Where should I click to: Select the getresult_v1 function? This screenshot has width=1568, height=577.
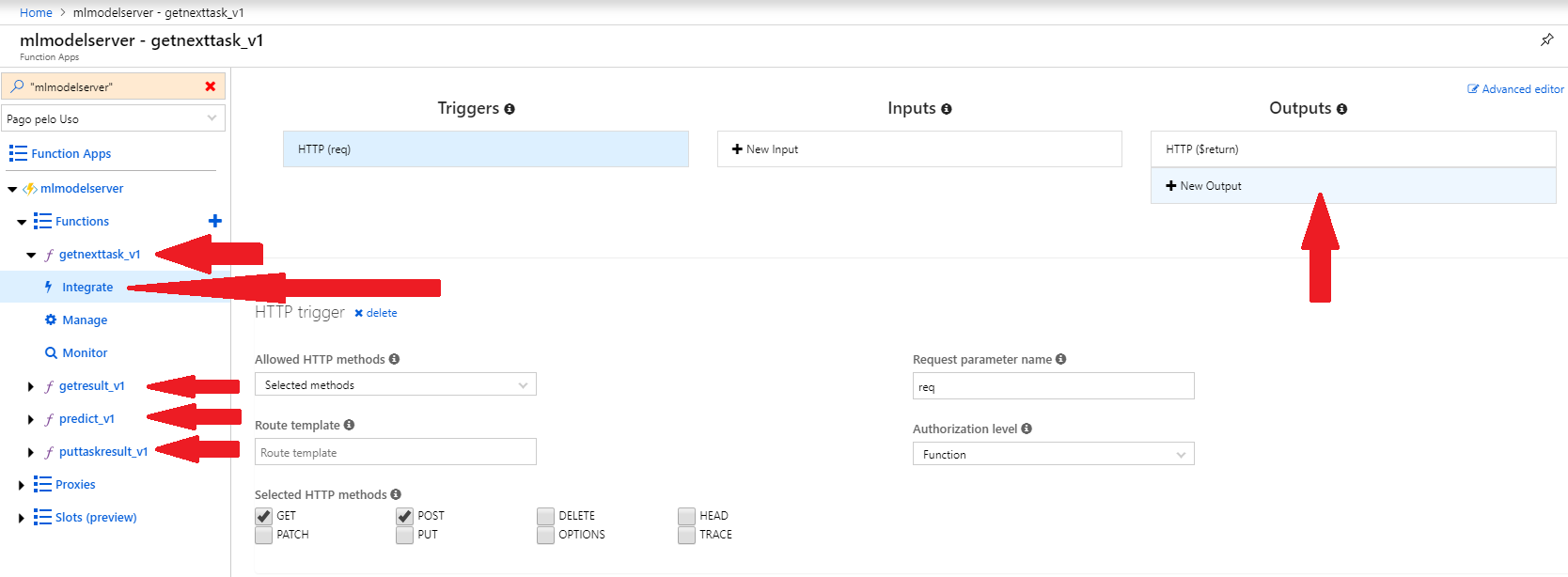91,385
